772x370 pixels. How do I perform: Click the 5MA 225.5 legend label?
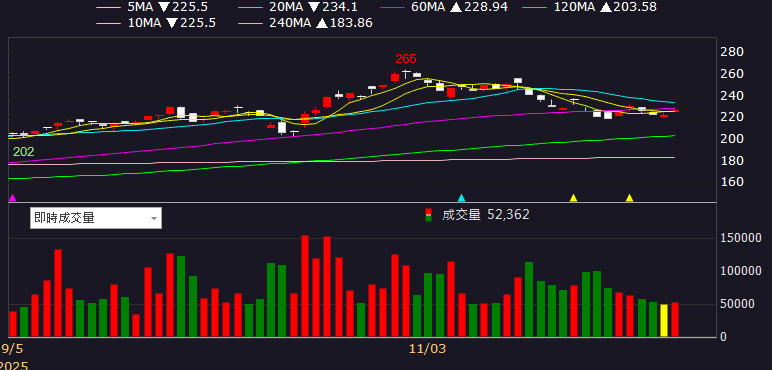tap(168, 7)
